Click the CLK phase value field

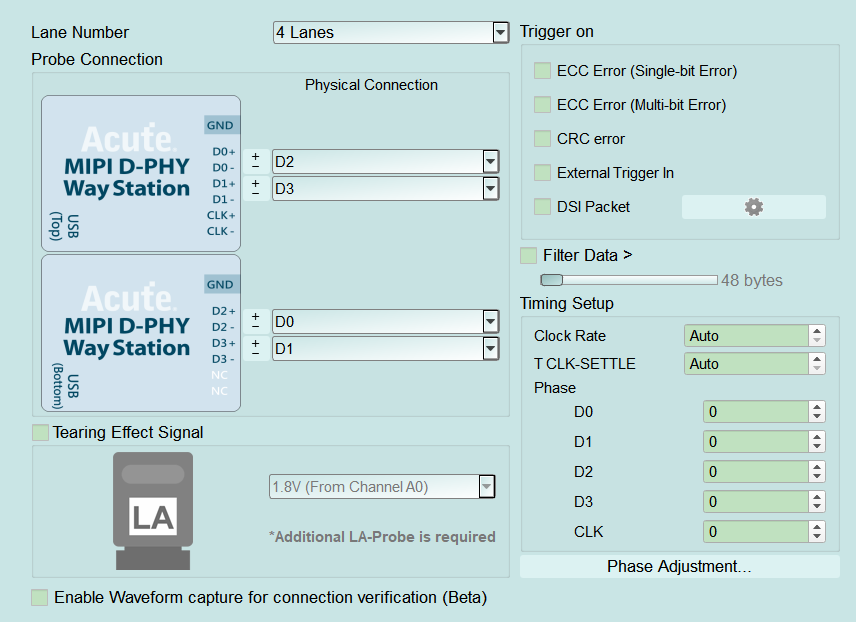click(756, 532)
